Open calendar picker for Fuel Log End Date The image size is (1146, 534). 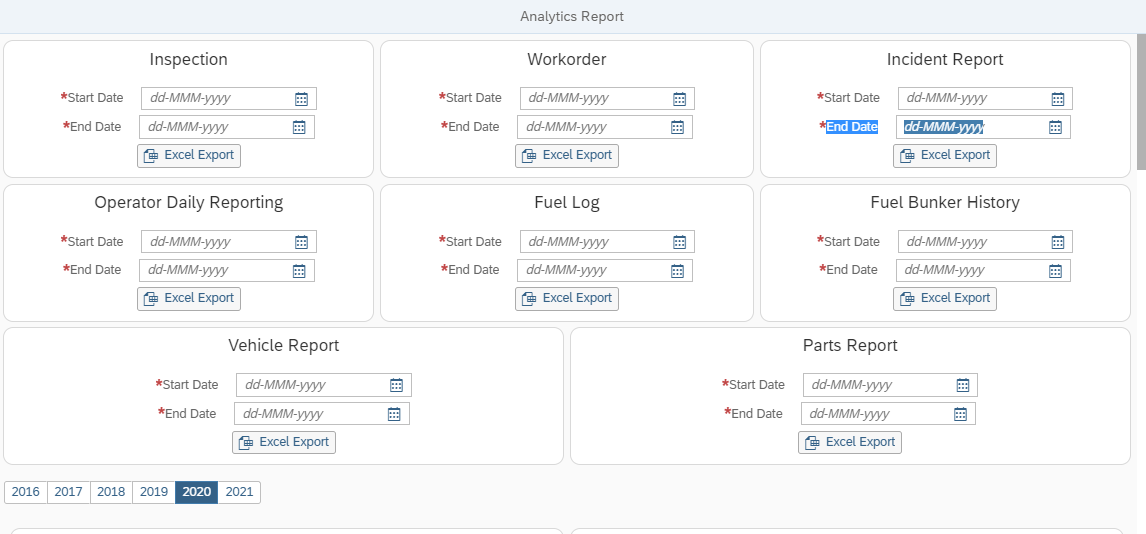coord(677,270)
